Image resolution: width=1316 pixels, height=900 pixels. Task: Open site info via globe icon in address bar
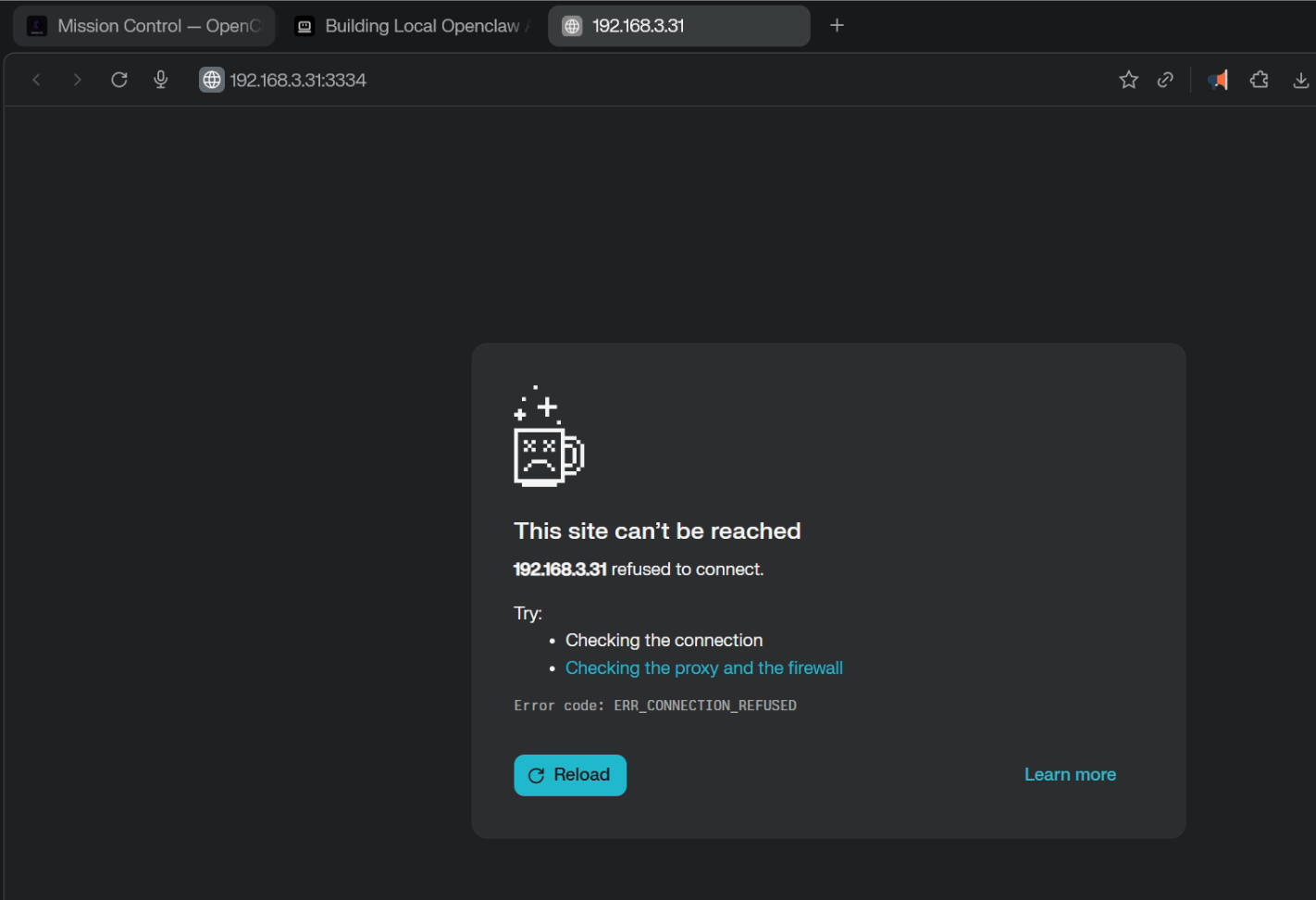click(x=212, y=80)
